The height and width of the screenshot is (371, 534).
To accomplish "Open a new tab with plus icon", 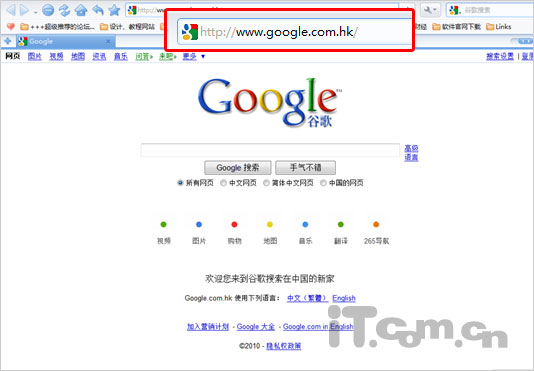I will click(7, 42).
